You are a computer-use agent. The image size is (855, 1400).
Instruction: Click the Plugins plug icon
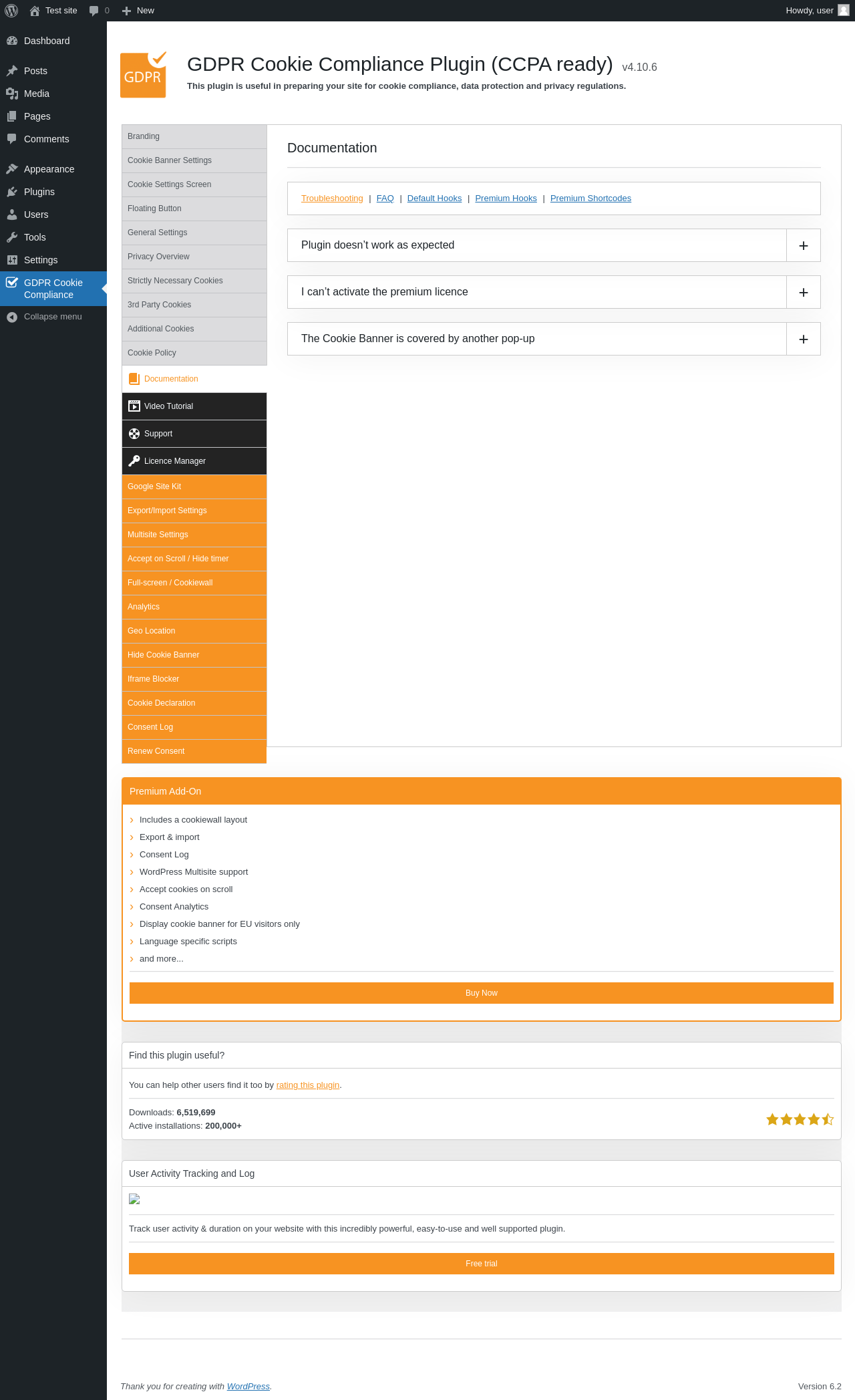(x=12, y=192)
